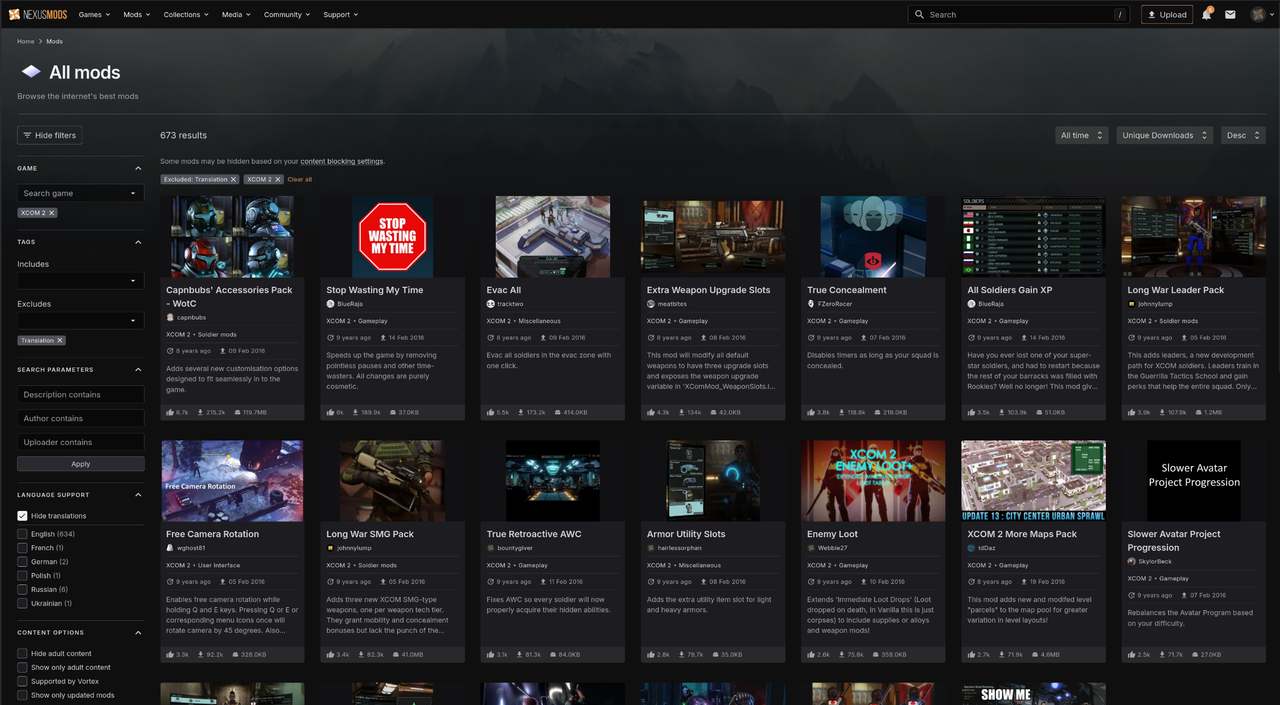Click the Uploader contains field
Viewport: 1280px width, 705px height.
click(80, 442)
